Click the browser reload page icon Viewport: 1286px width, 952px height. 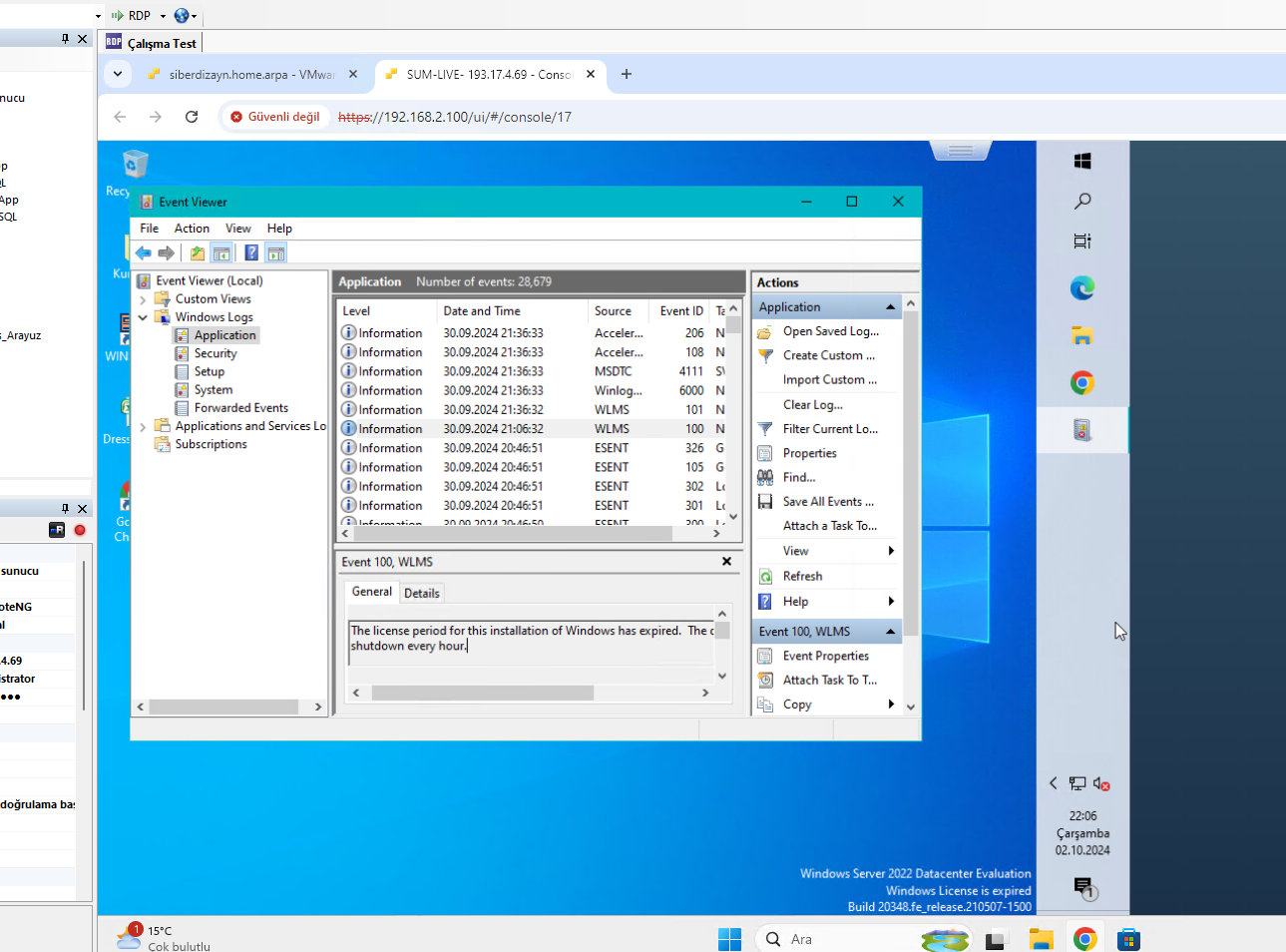pyautogui.click(x=192, y=117)
